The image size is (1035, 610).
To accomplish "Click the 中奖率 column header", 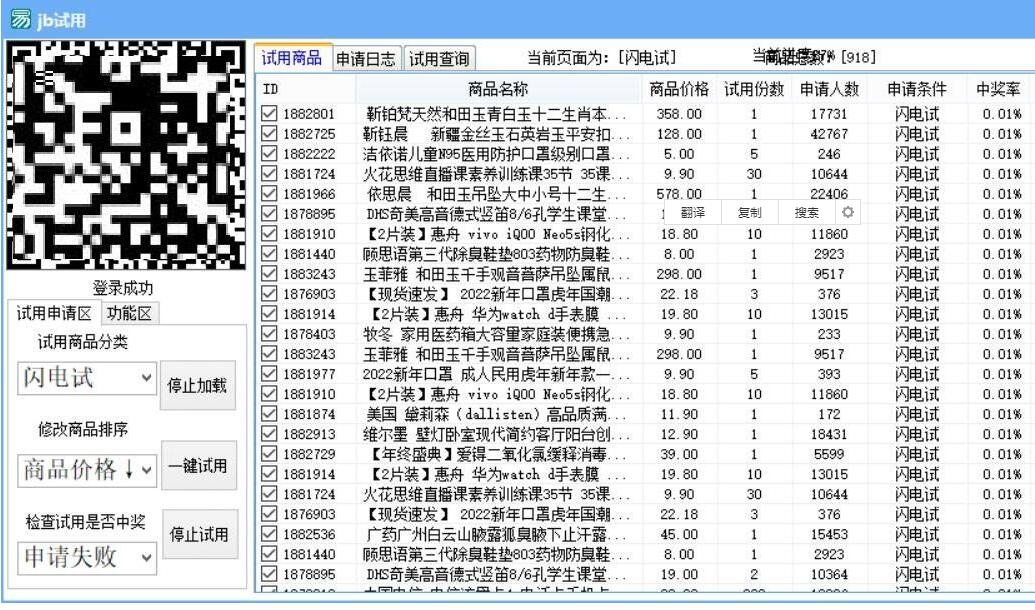I will coord(998,89).
